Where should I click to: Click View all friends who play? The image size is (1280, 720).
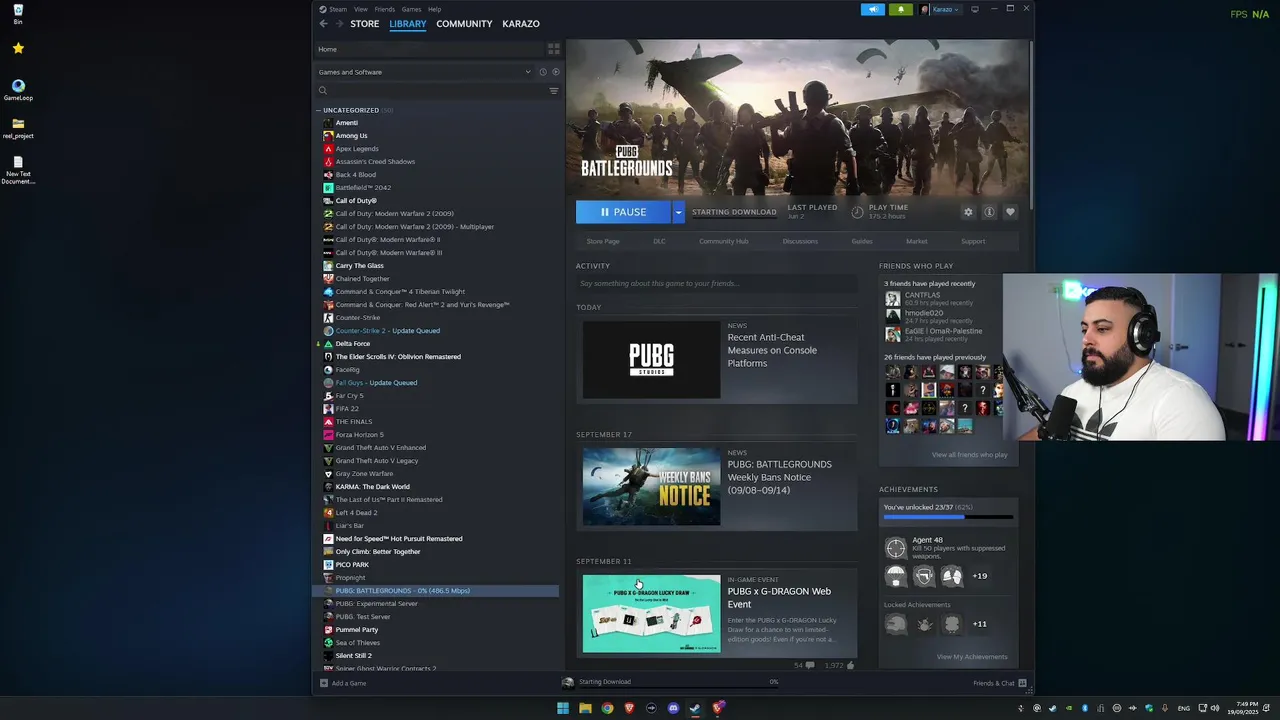(x=969, y=455)
